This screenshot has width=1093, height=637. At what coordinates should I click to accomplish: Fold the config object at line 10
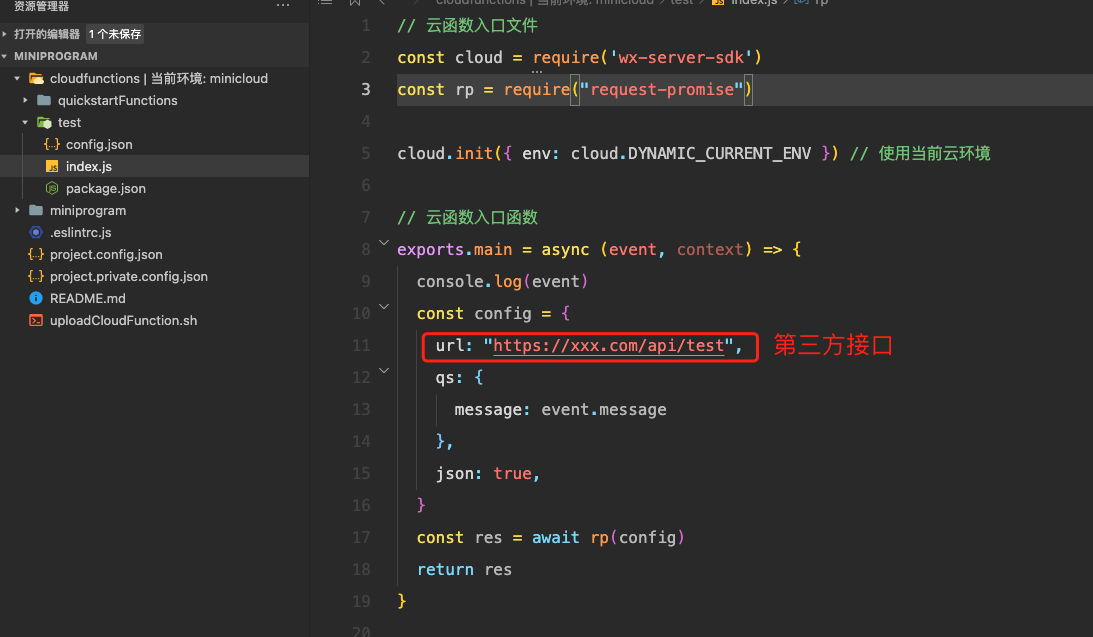[x=384, y=307]
